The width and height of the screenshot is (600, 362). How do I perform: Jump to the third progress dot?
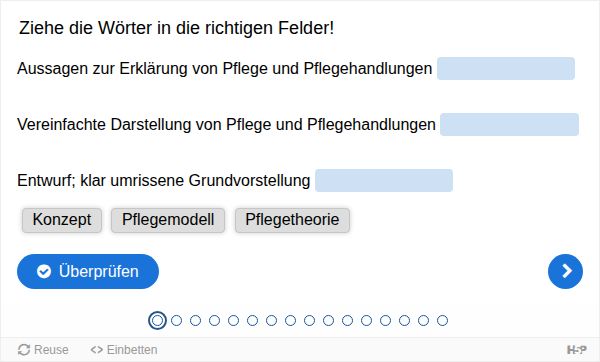coord(195,320)
